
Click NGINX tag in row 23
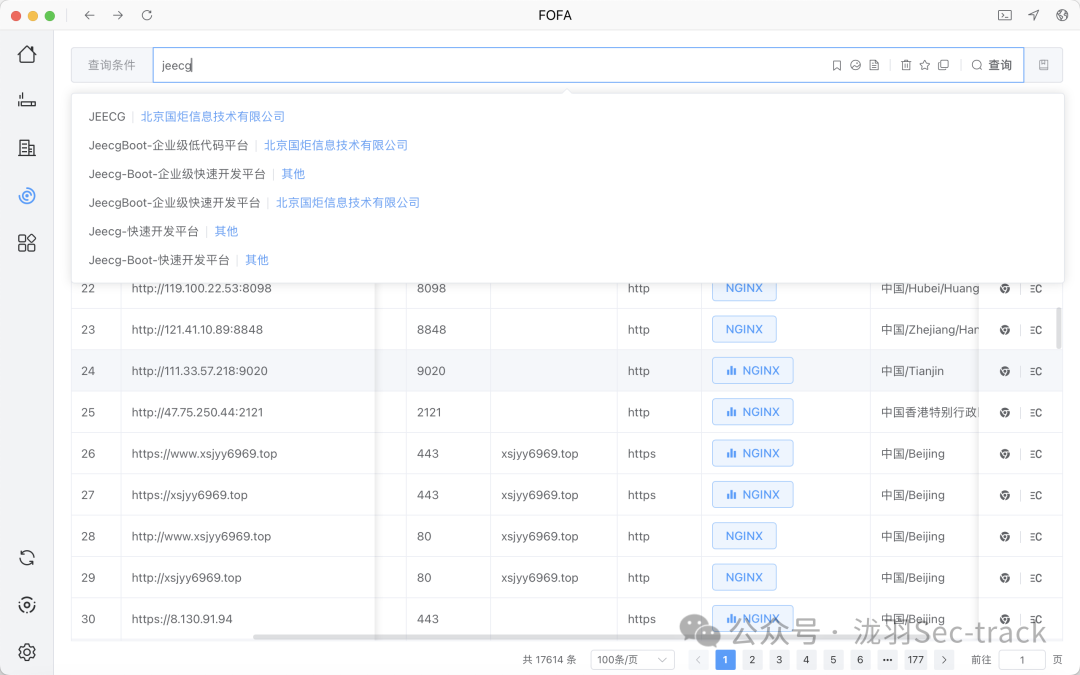[744, 329]
